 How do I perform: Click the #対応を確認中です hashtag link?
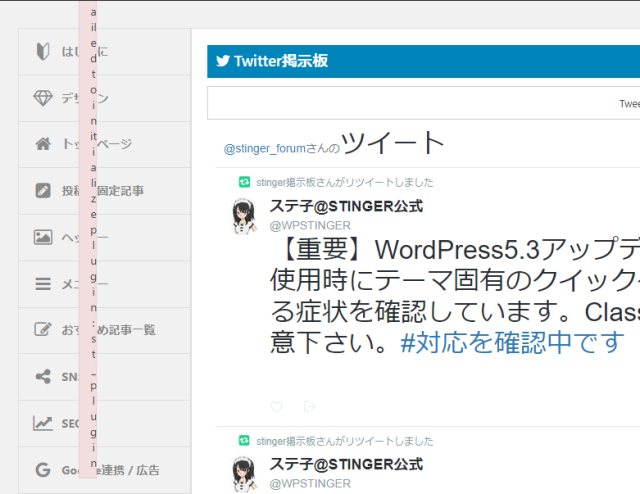(x=512, y=342)
